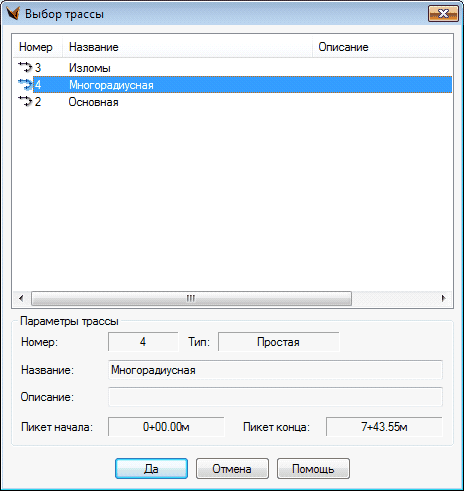464x491 pixels.
Task: Click the Пикет конца field
Action: click(384, 426)
